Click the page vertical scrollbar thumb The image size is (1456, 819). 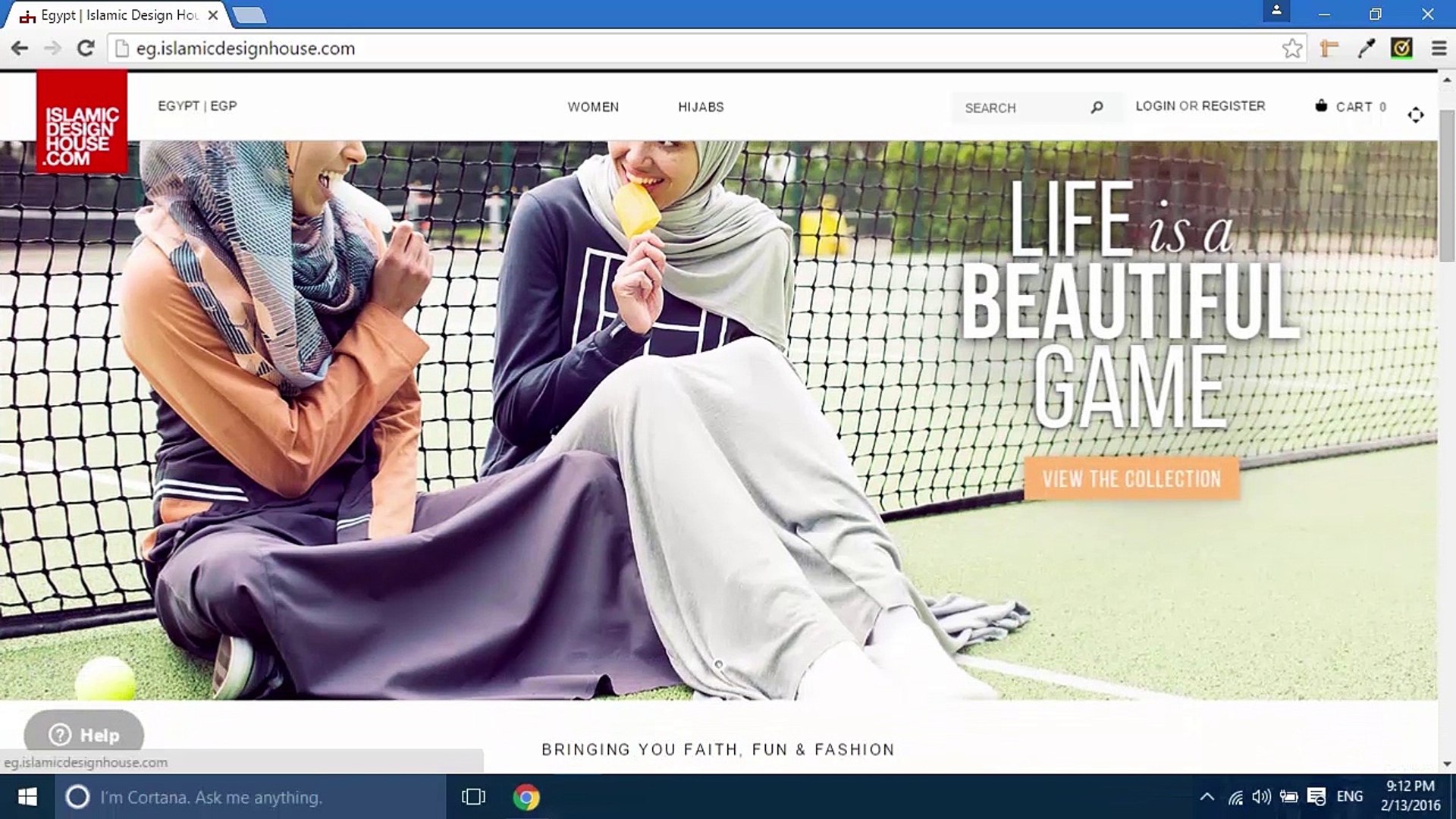pos(1447,186)
